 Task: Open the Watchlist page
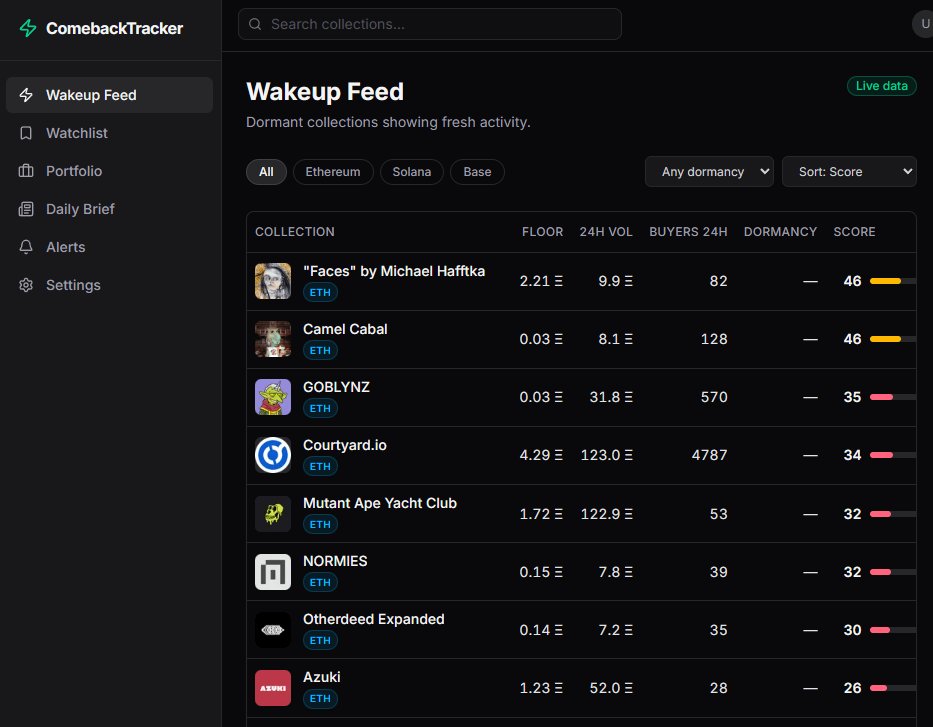[x=109, y=133]
